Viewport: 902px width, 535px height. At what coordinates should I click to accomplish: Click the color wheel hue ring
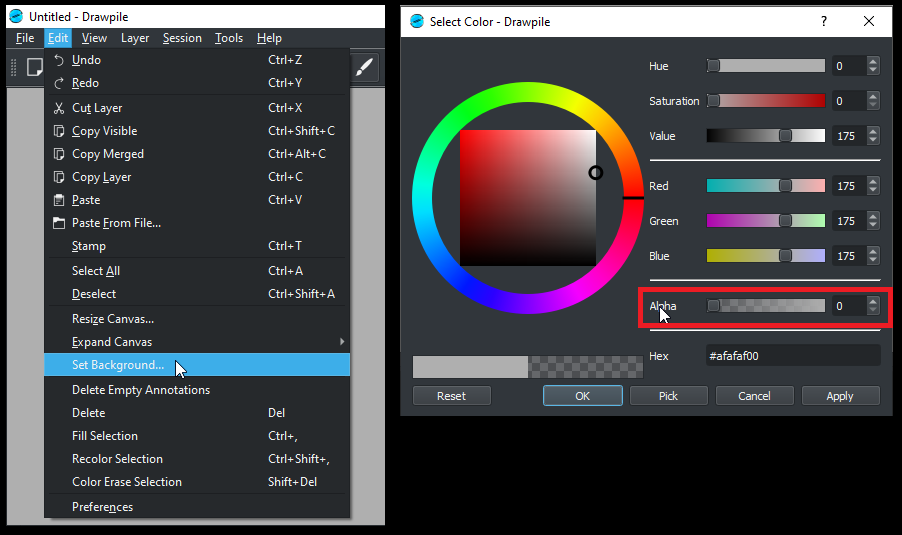[x=528, y=92]
